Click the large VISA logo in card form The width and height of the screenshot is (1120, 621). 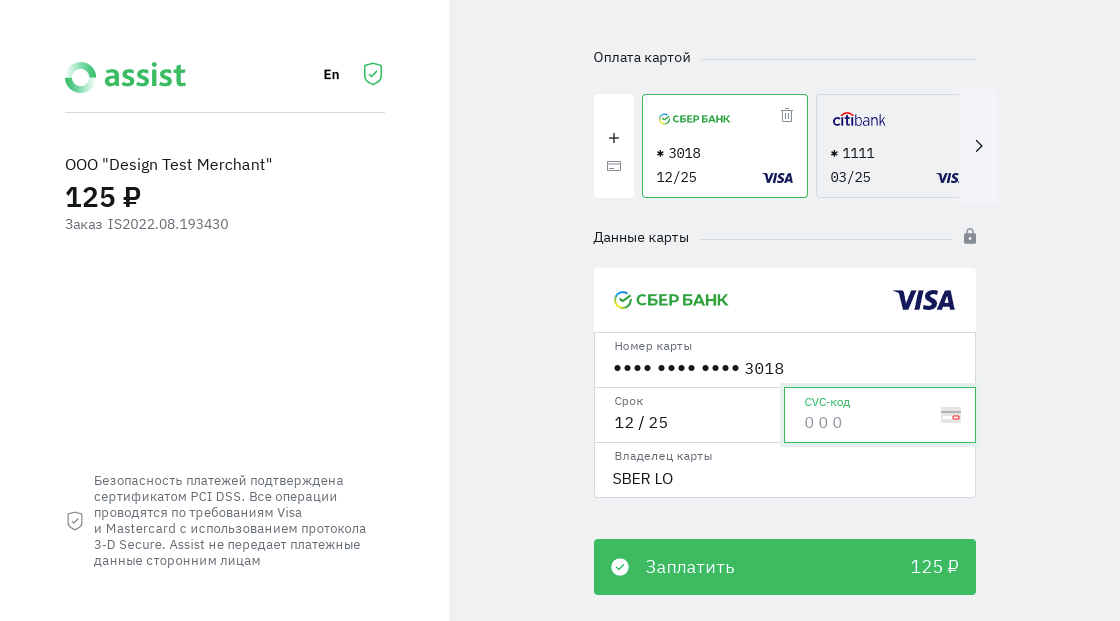click(923, 300)
